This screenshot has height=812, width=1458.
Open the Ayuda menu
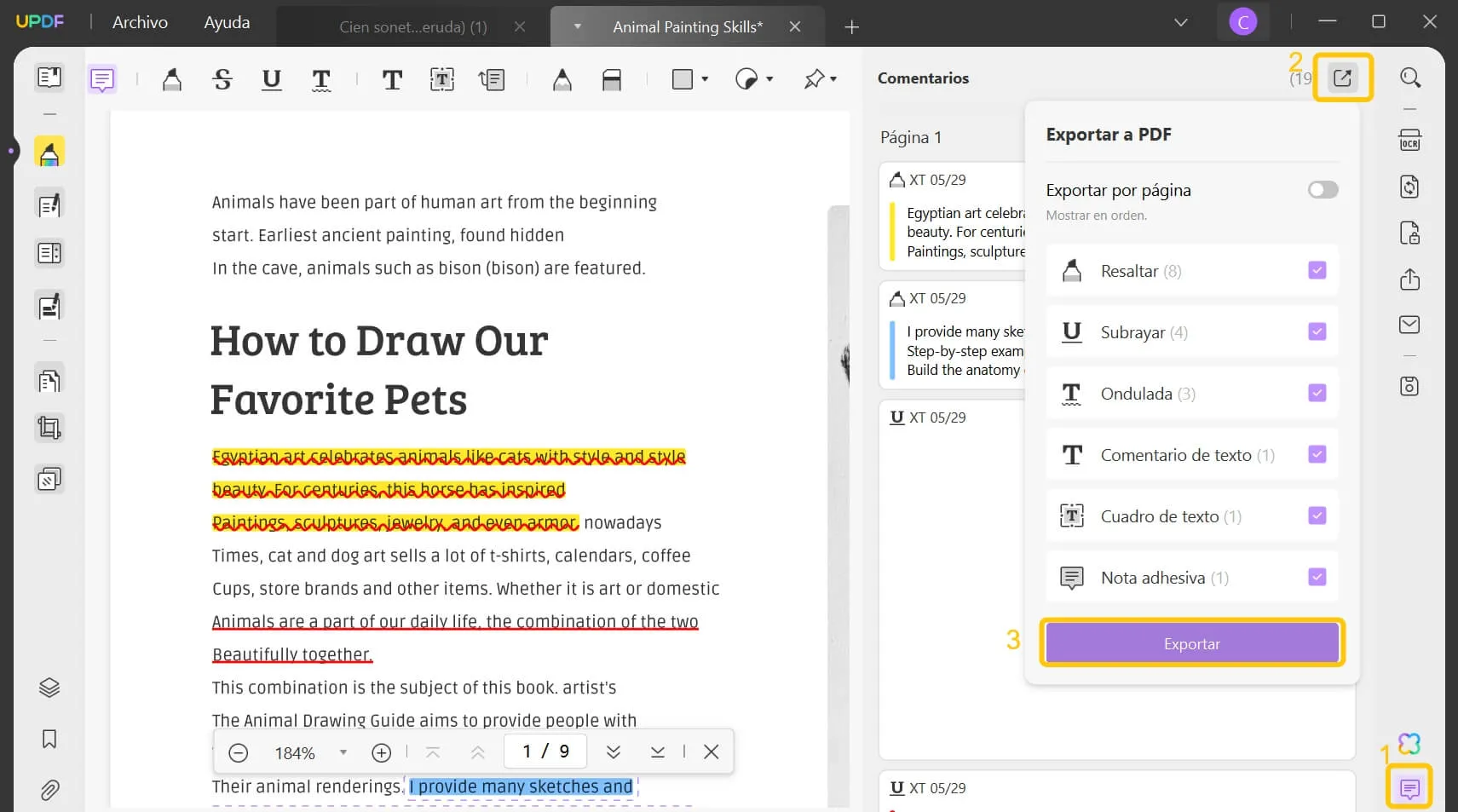(227, 22)
